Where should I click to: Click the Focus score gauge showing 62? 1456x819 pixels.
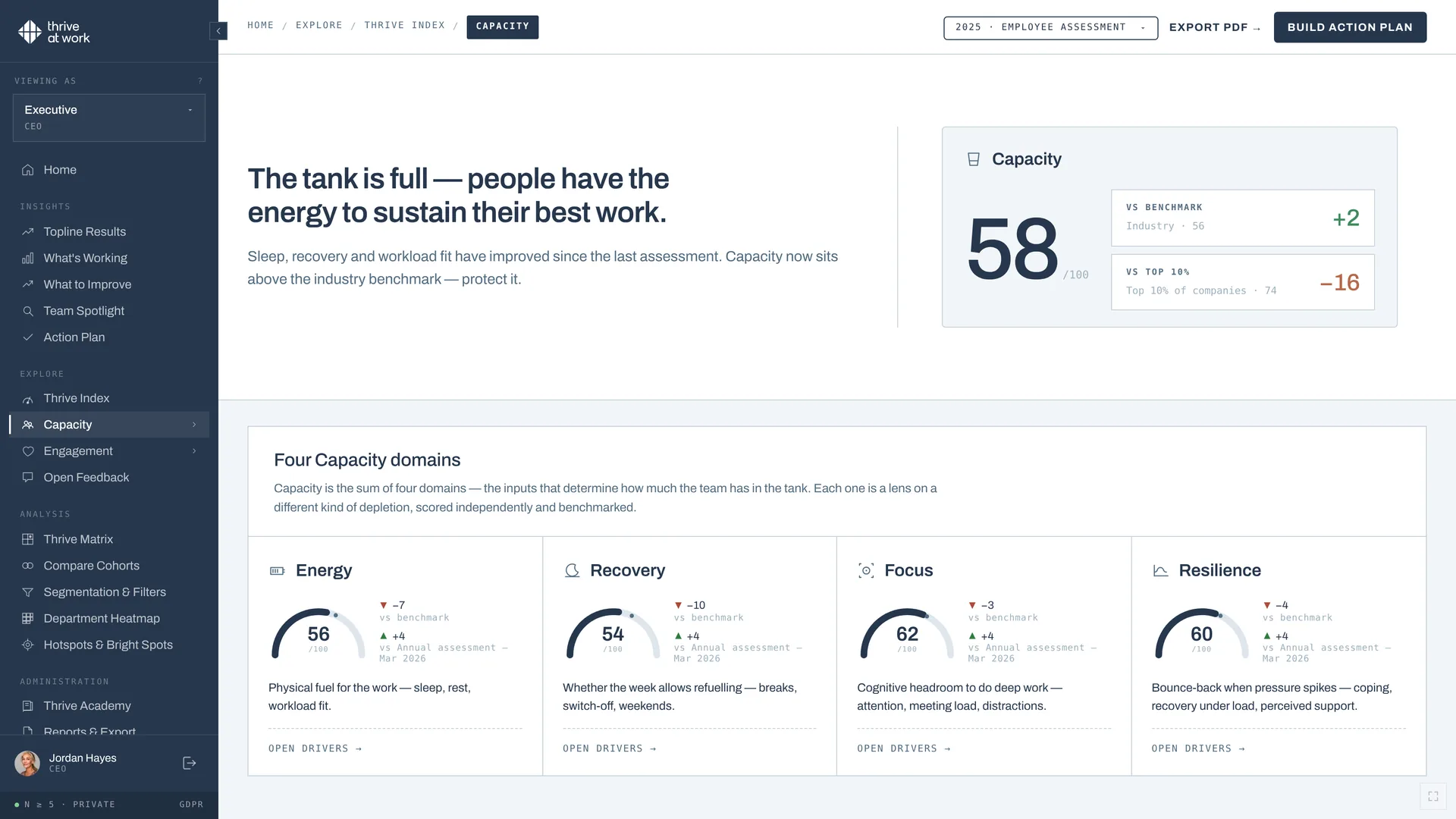tap(907, 634)
